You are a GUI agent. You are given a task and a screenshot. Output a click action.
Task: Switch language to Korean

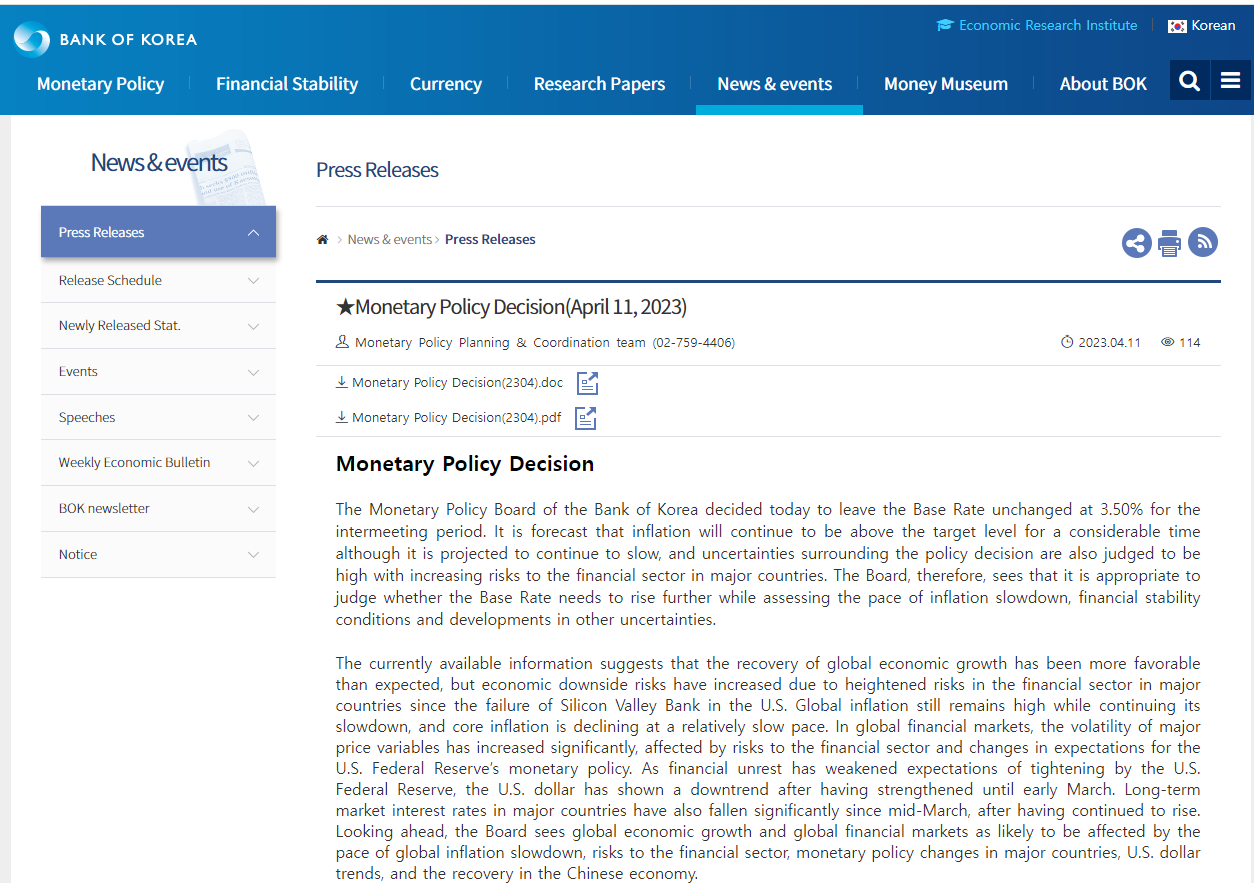pos(1202,26)
